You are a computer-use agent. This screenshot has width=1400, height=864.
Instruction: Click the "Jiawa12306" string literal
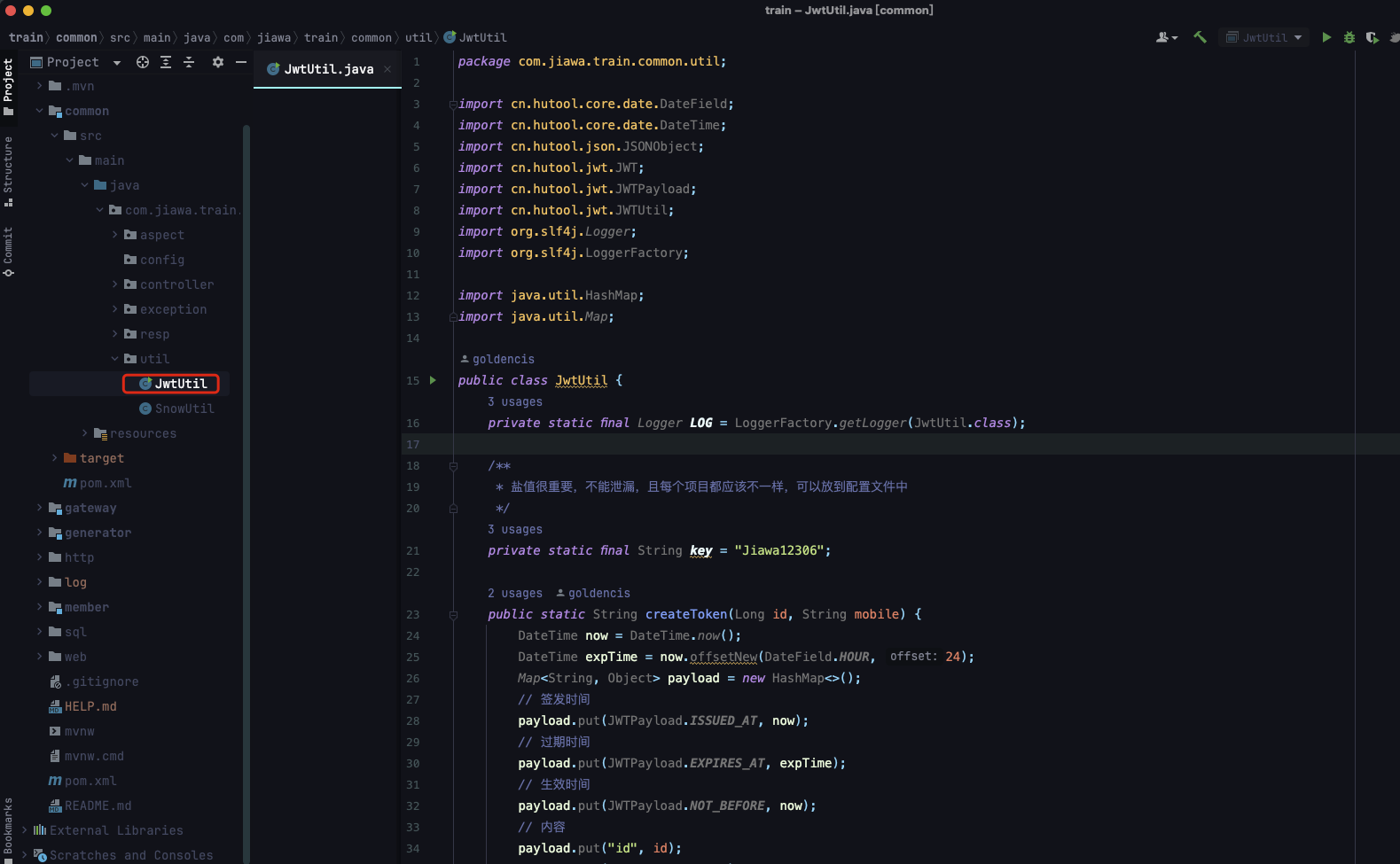click(x=778, y=550)
